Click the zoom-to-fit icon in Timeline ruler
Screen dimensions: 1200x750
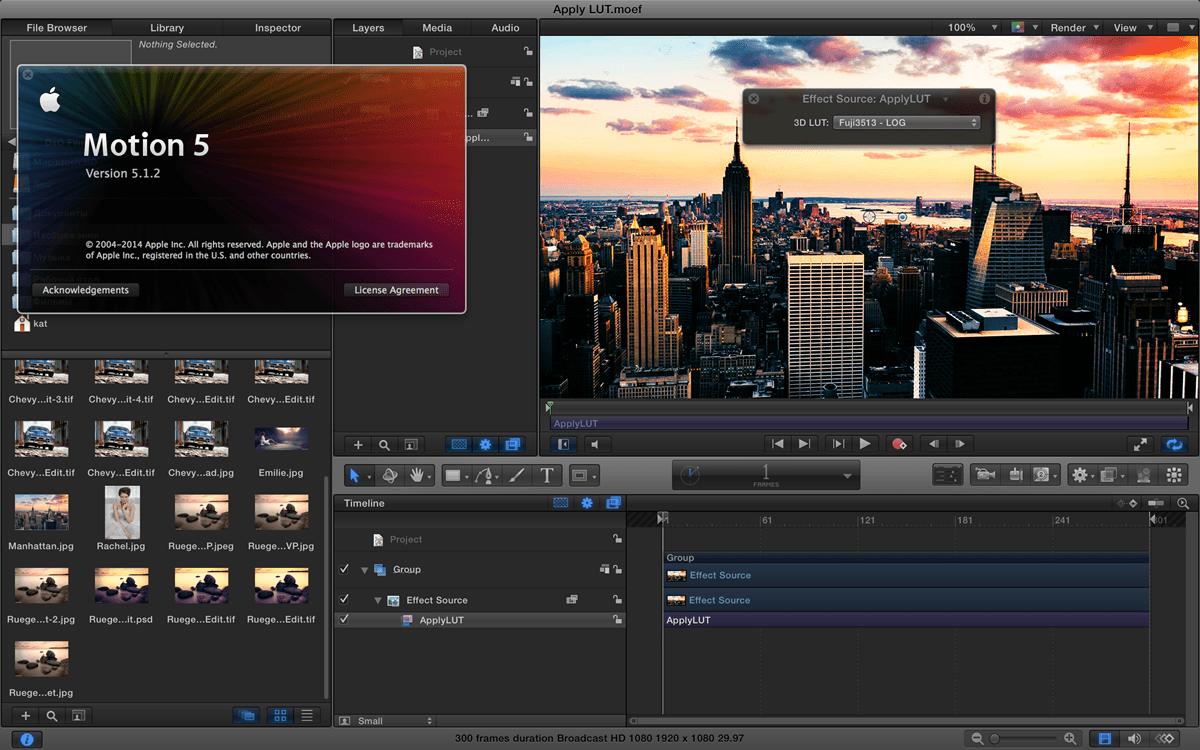tap(1184, 503)
